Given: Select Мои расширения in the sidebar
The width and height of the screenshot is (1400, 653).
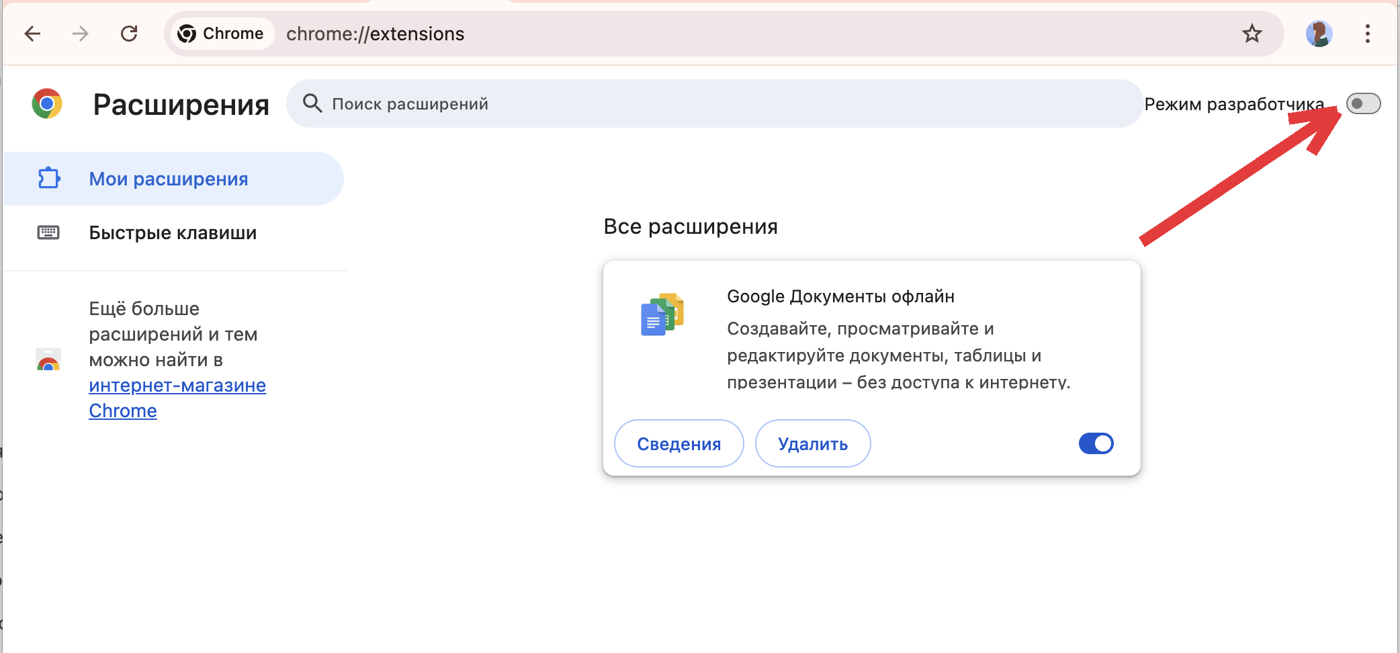Looking at the screenshot, I should coord(172,179).
